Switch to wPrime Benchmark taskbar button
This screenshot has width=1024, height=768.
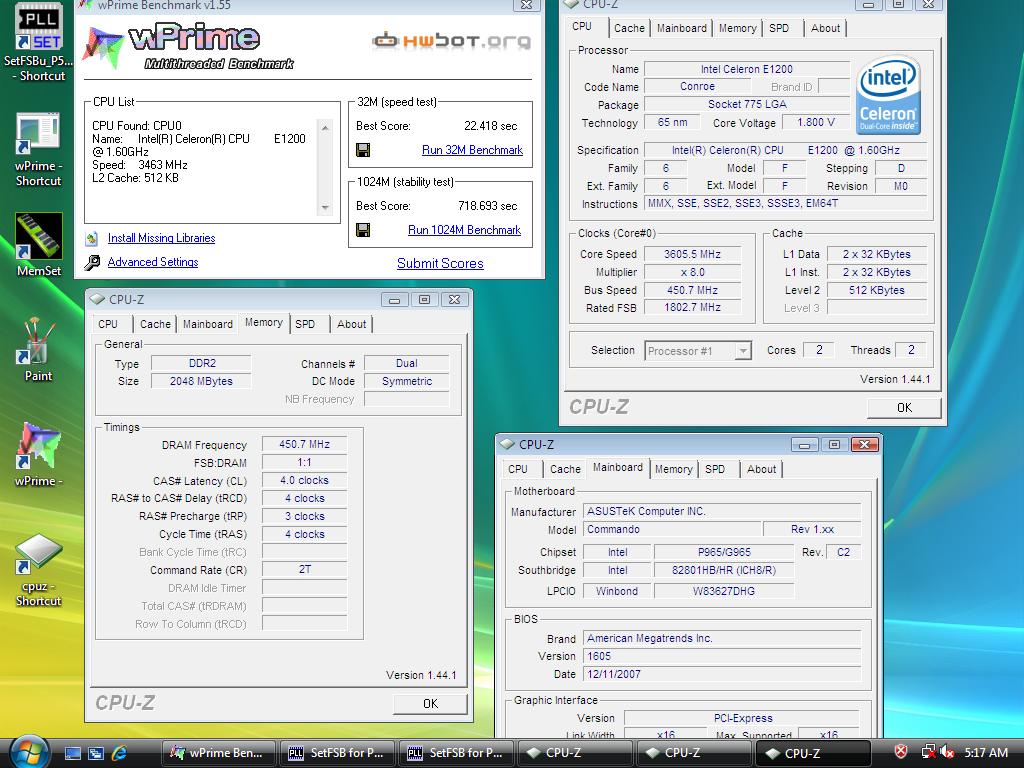pos(217,753)
